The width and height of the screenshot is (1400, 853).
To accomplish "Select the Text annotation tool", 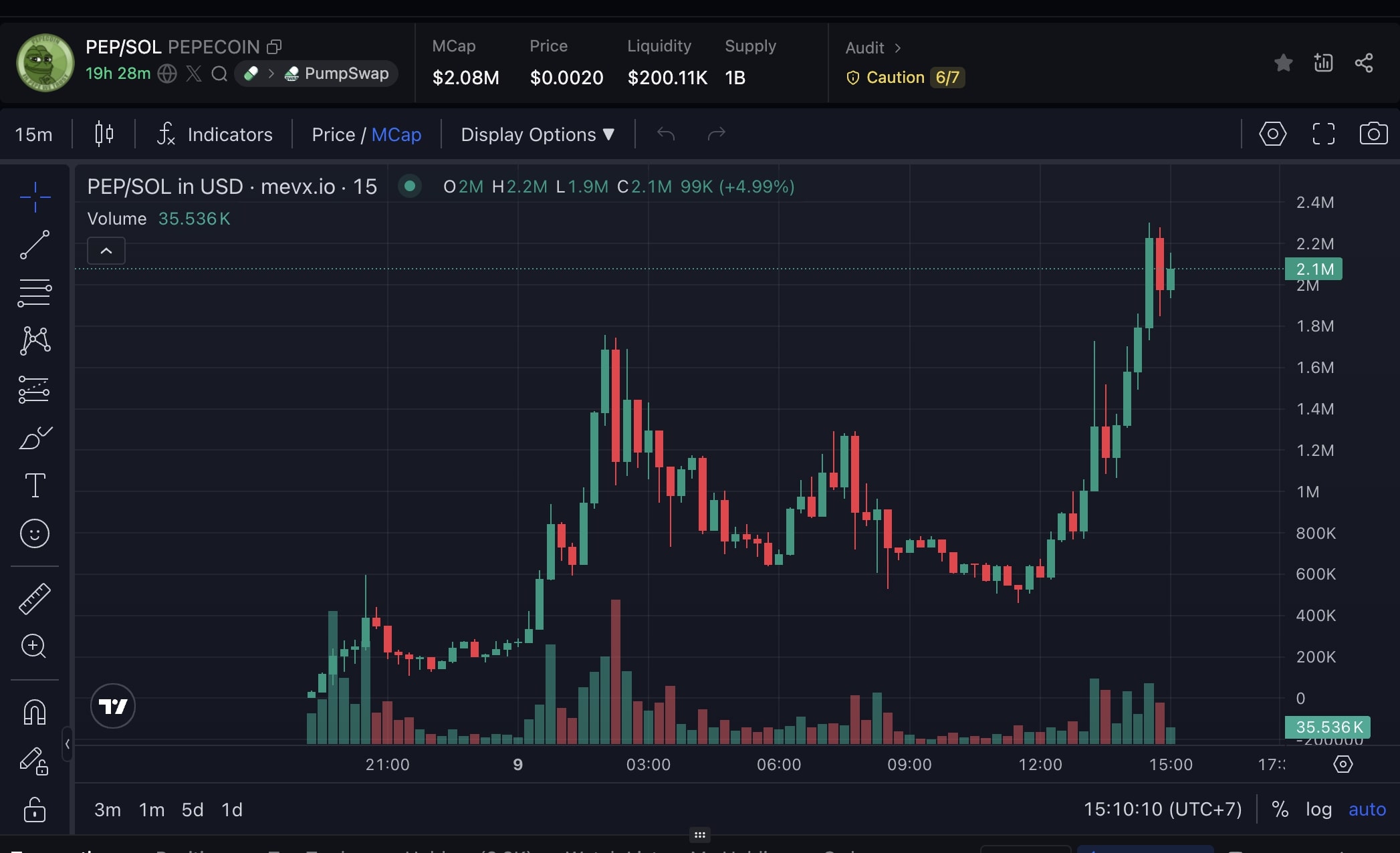I will pos(35,485).
